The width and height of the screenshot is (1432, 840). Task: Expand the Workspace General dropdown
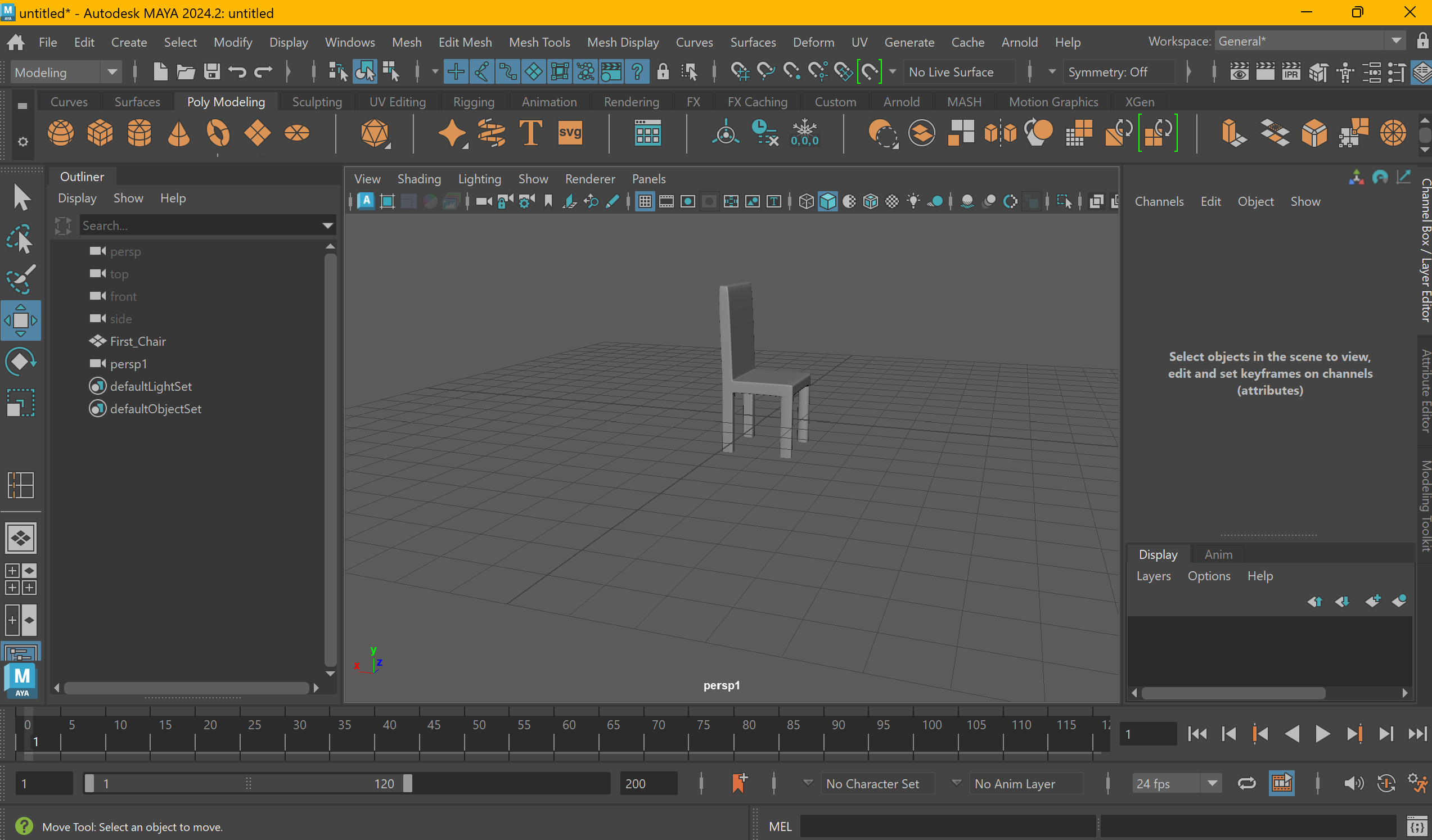click(x=1395, y=41)
